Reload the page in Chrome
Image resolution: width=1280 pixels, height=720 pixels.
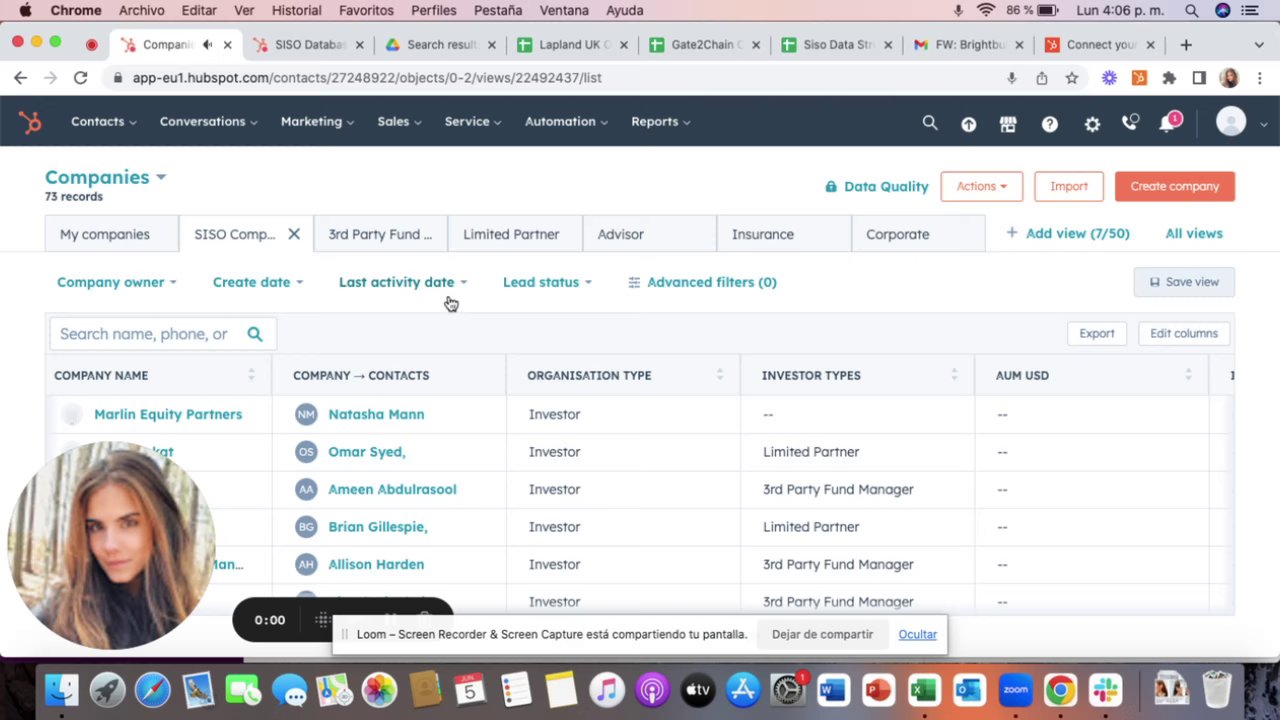pos(80,77)
